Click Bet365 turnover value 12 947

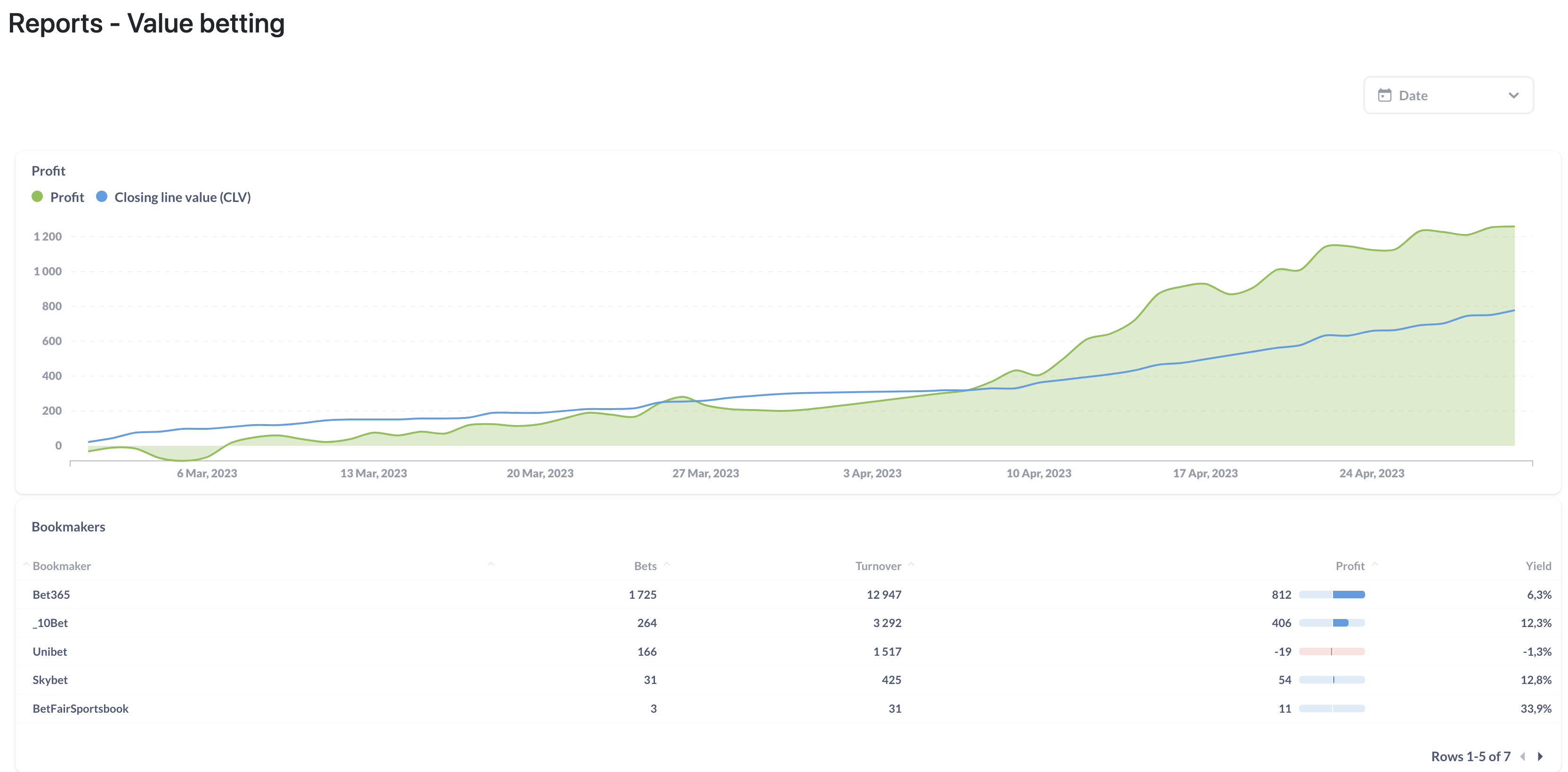click(x=884, y=595)
